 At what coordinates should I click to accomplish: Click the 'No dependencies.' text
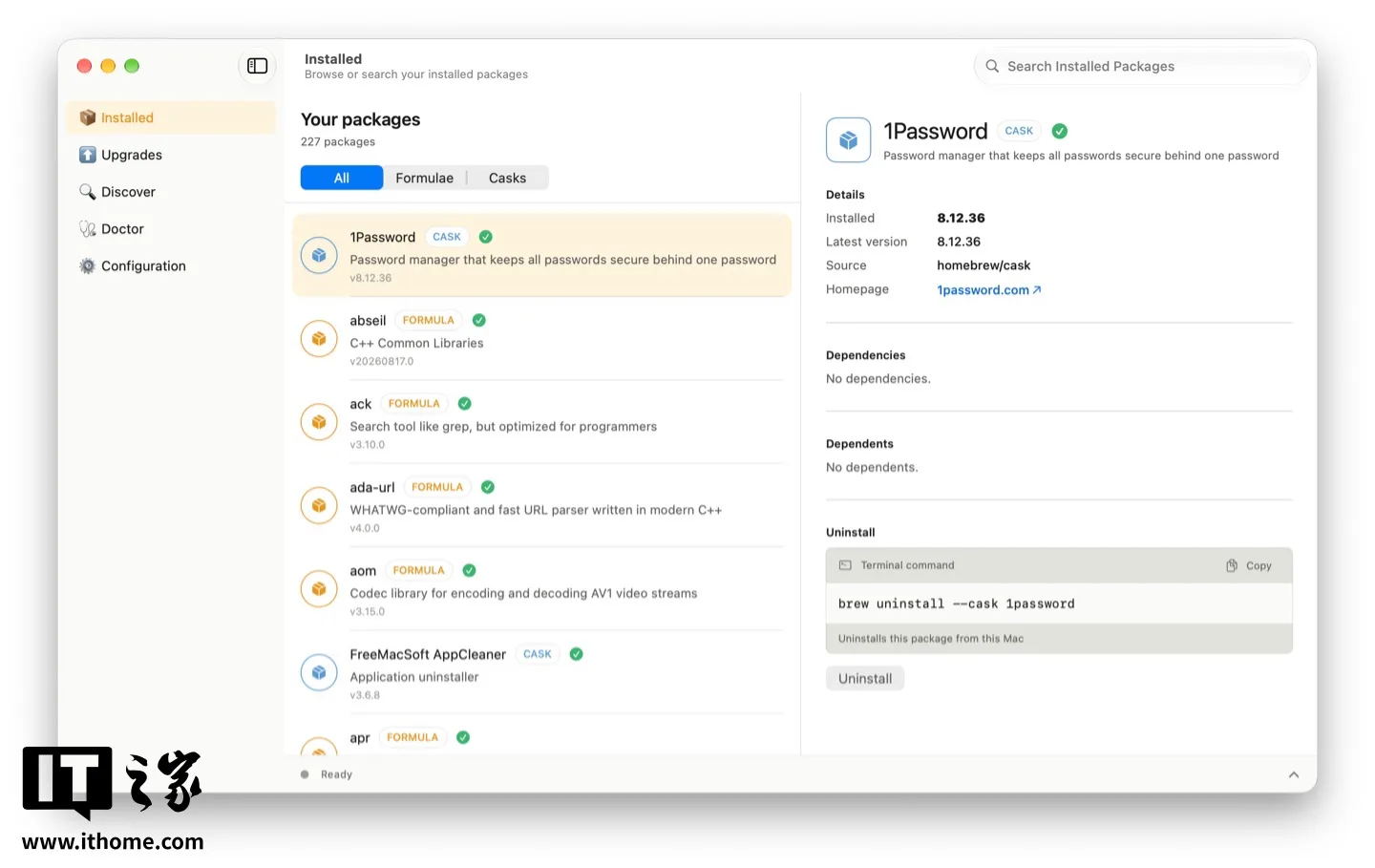pyautogui.click(x=878, y=379)
